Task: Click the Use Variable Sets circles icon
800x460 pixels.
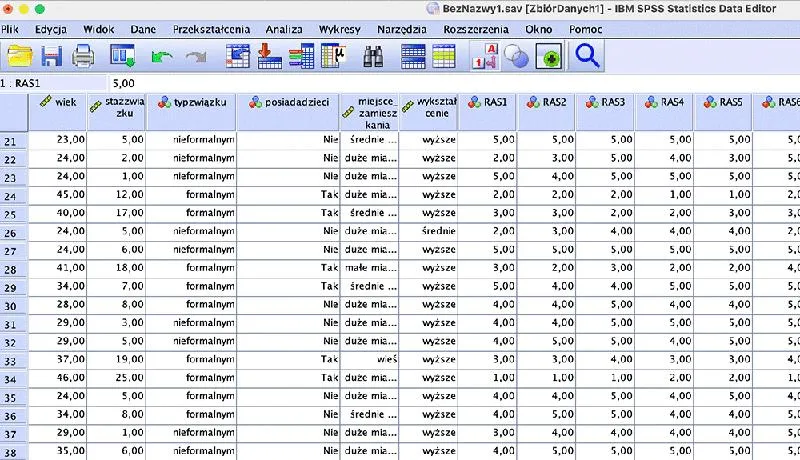Action: 516,57
